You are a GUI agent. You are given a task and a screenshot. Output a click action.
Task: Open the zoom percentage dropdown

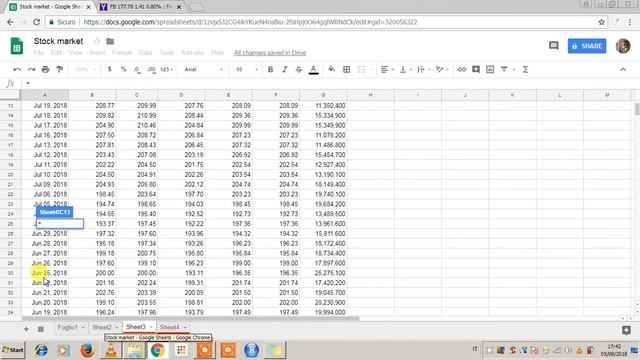85,69
